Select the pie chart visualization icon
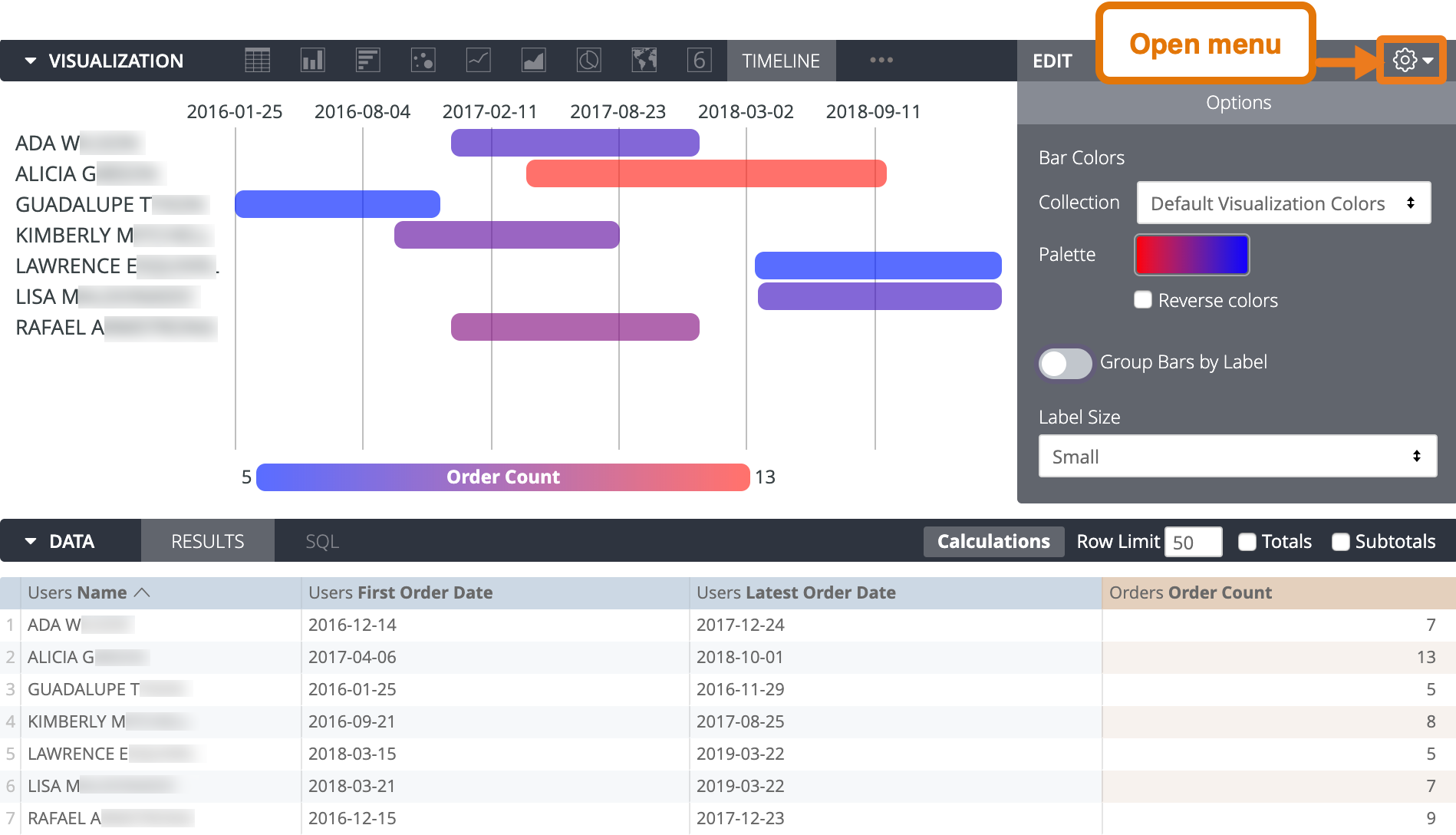The height and width of the screenshot is (835, 1456). (x=588, y=60)
